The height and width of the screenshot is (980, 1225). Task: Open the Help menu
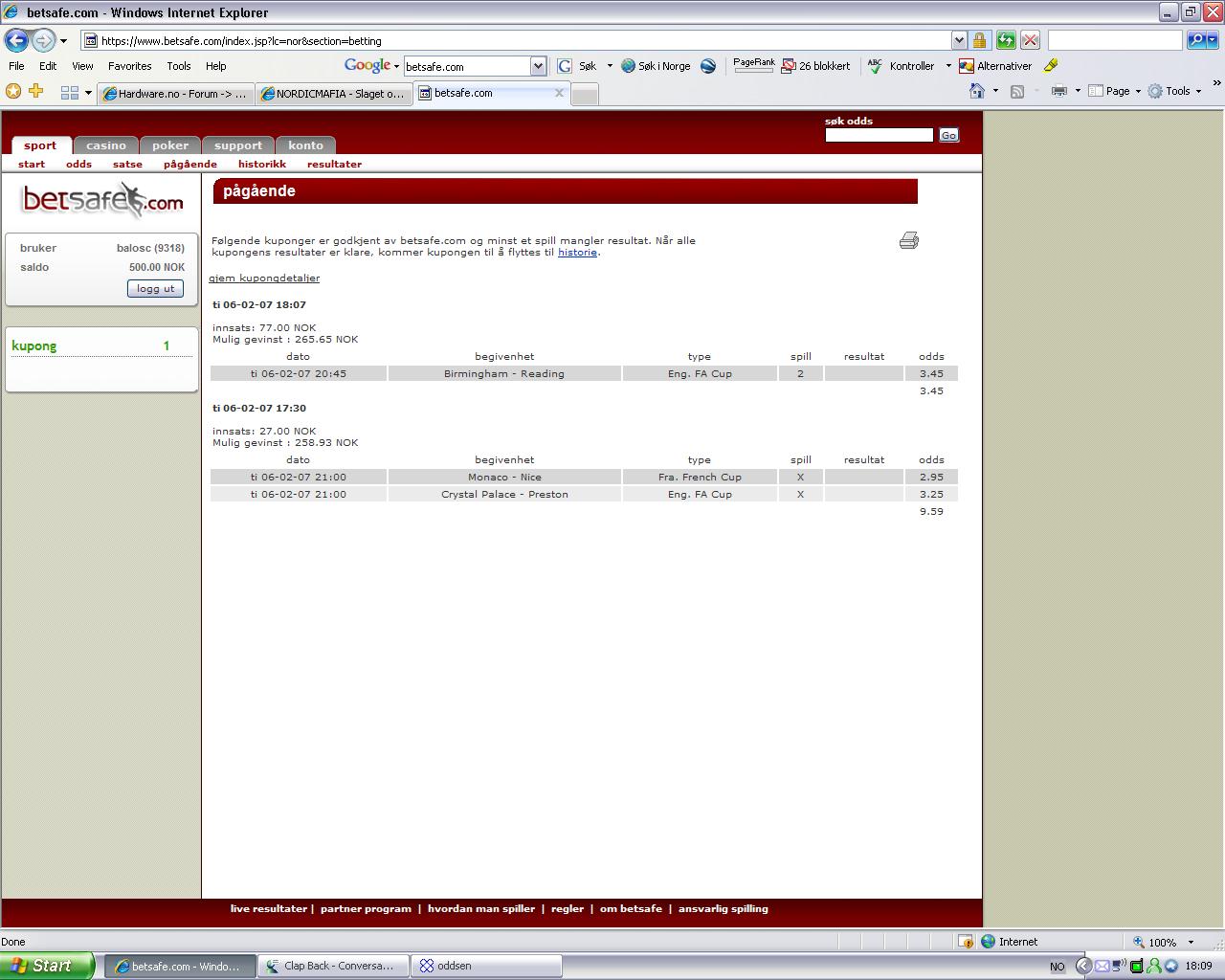(215, 66)
